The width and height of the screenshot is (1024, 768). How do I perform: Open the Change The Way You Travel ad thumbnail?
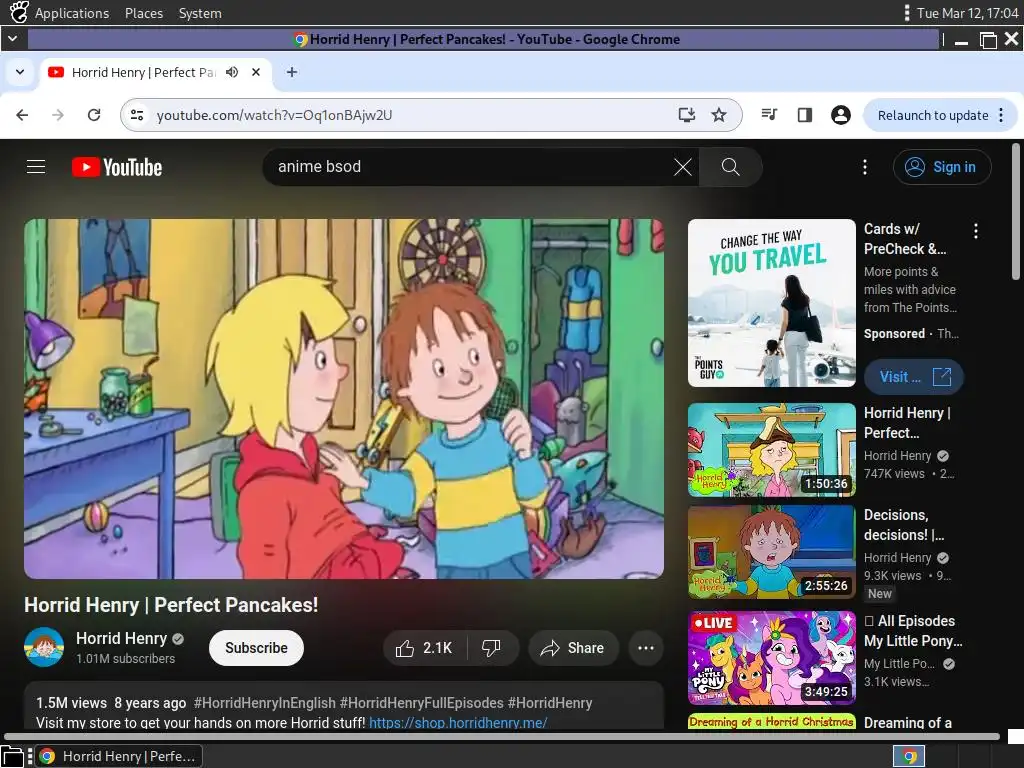point(771,303)
